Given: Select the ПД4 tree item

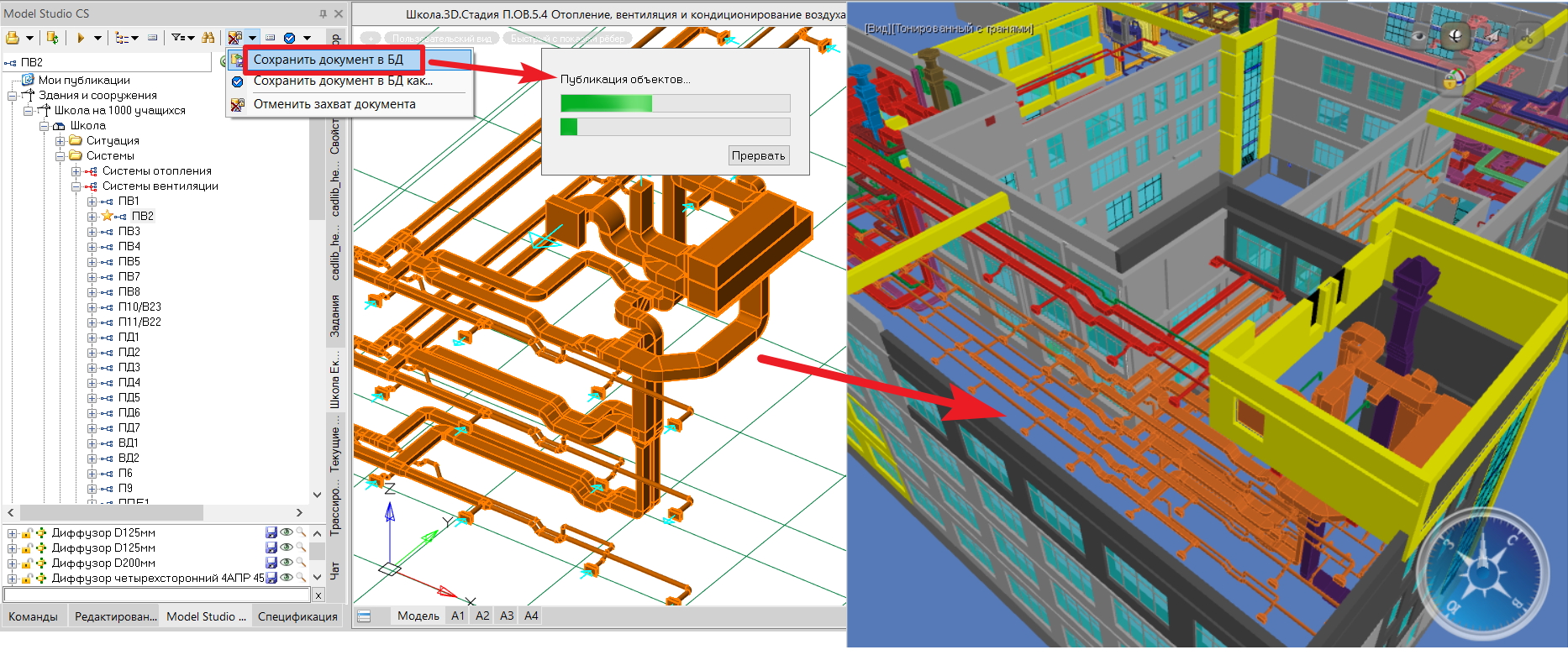Looking at the screenshot, I should pyautogui.click(x=129, y=383).
